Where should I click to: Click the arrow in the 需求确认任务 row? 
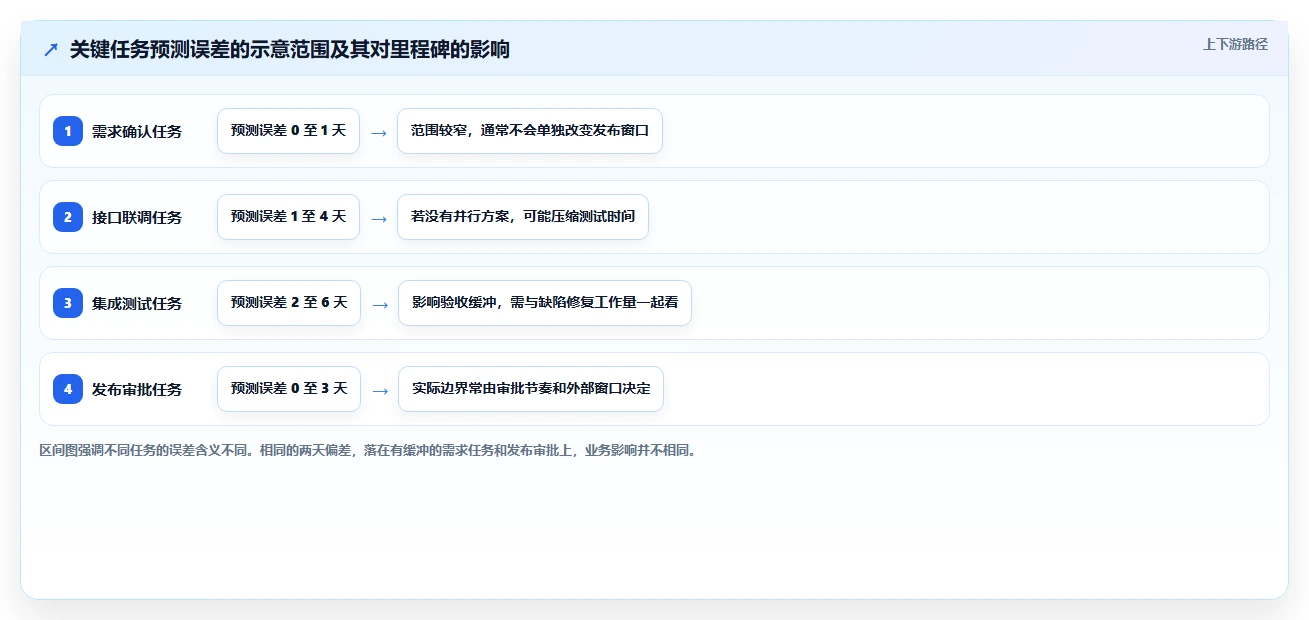[379, 132]
